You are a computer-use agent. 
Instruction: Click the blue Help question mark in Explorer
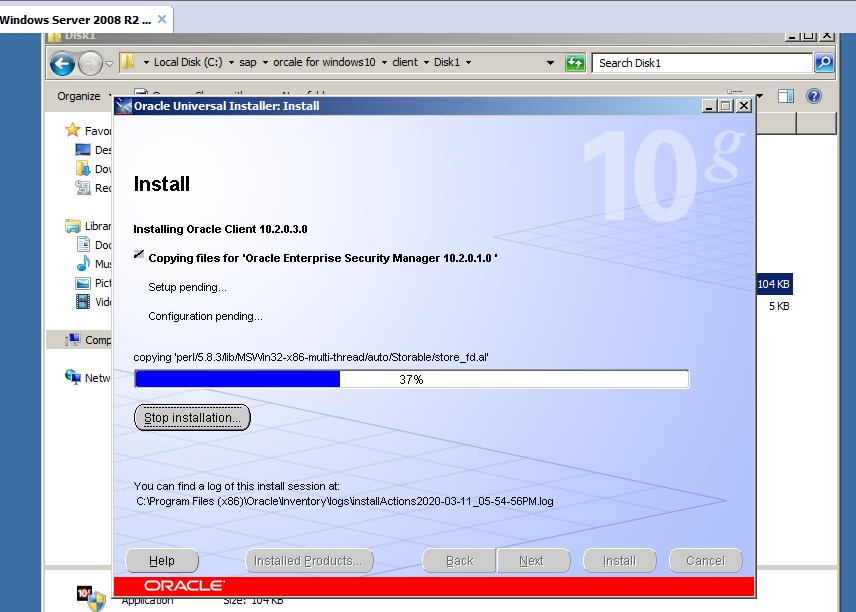click(813, 96)
